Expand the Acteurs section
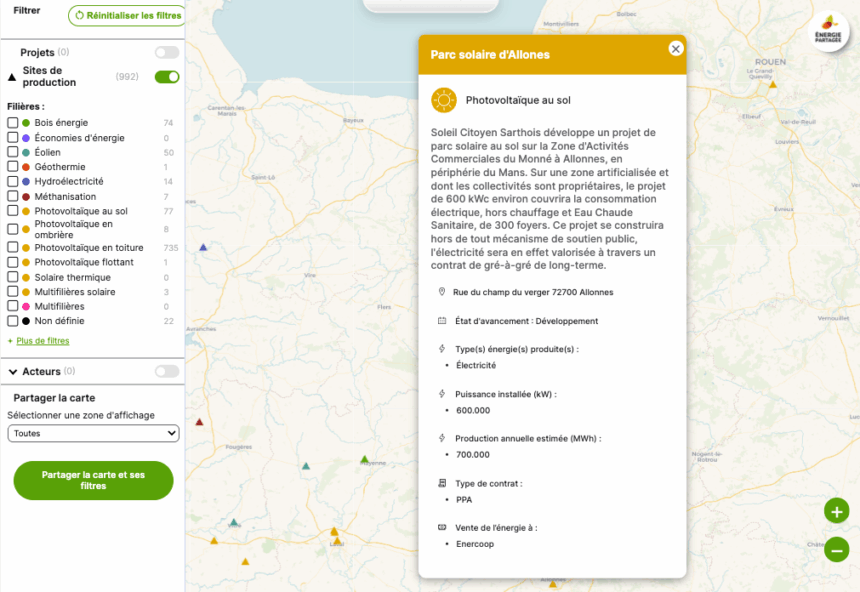This screenshot has width=860, height=592. [13, 372]
